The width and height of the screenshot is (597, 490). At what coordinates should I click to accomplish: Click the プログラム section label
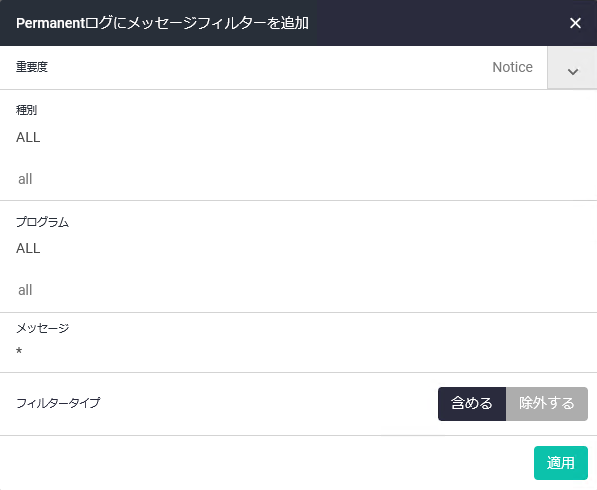pyautogui.click(x=42, y=222)
